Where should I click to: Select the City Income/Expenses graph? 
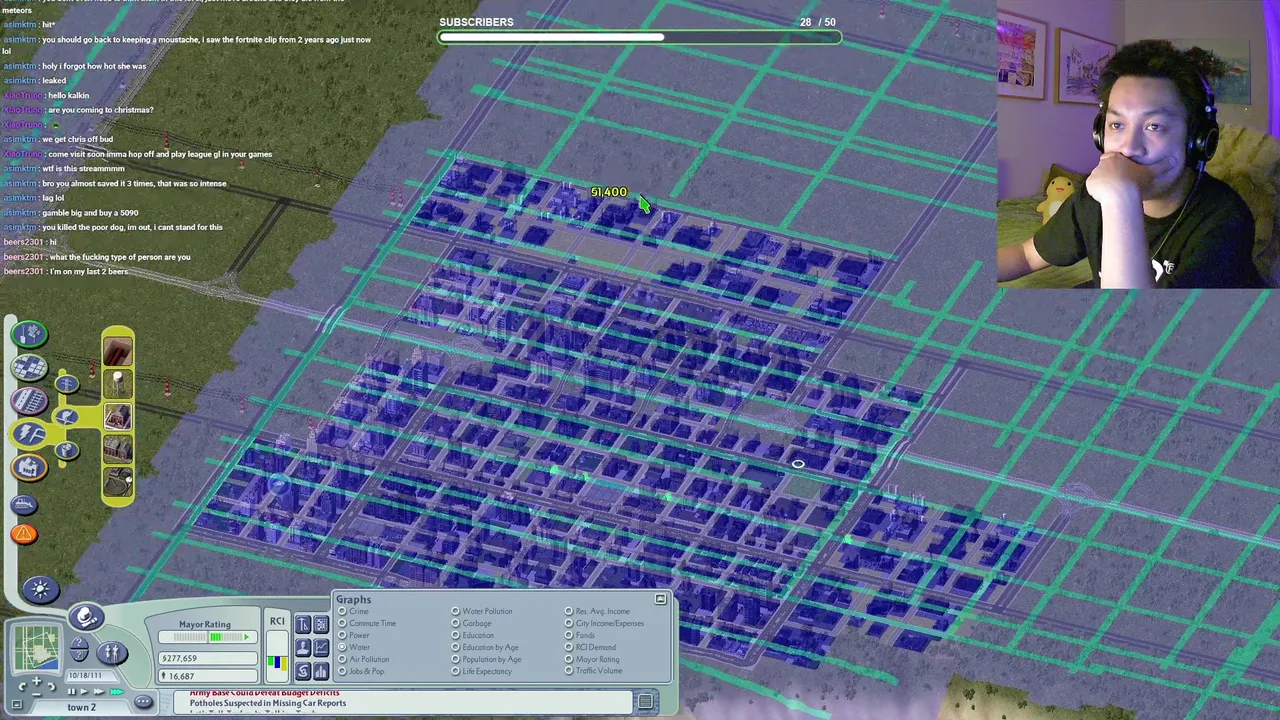coord(569,623)
